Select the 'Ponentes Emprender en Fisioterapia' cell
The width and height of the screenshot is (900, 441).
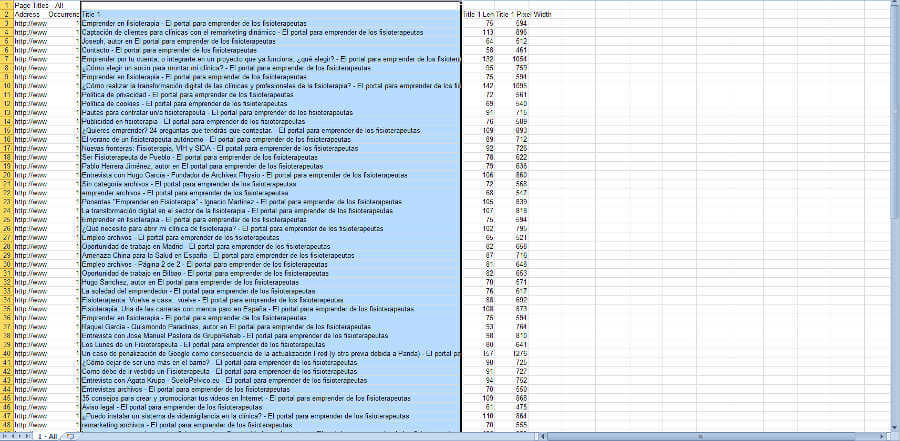(270, 202)
